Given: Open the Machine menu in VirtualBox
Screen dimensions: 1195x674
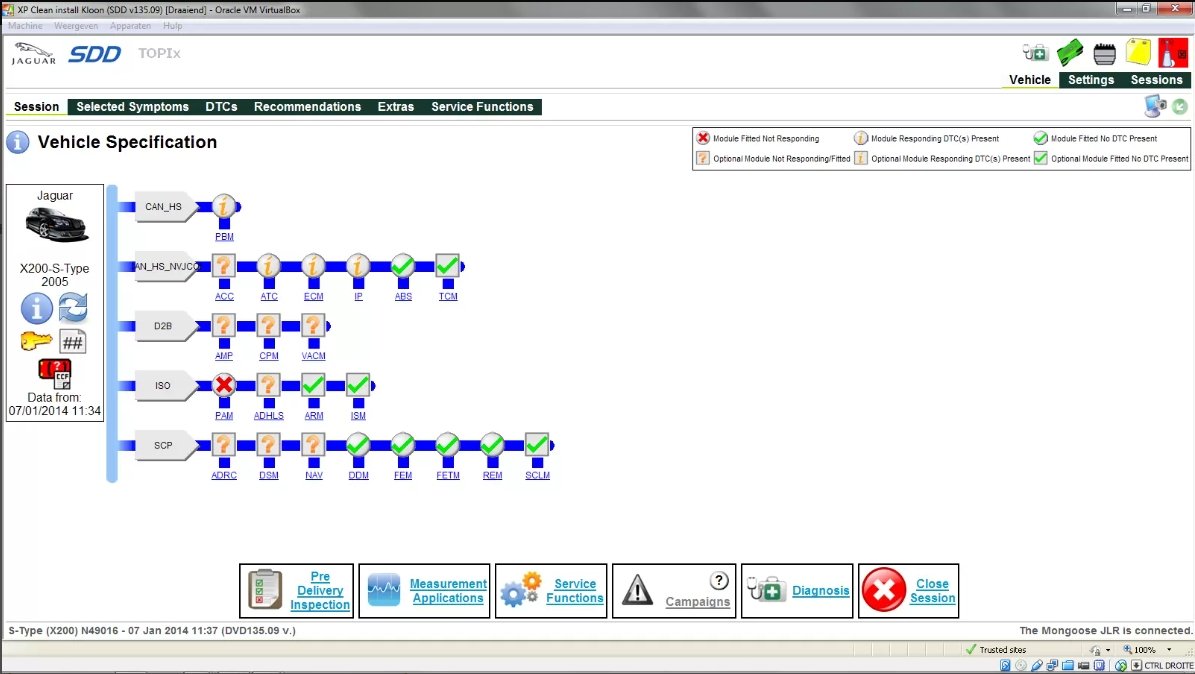Looking at the screenshot, I should coord(25,26).
